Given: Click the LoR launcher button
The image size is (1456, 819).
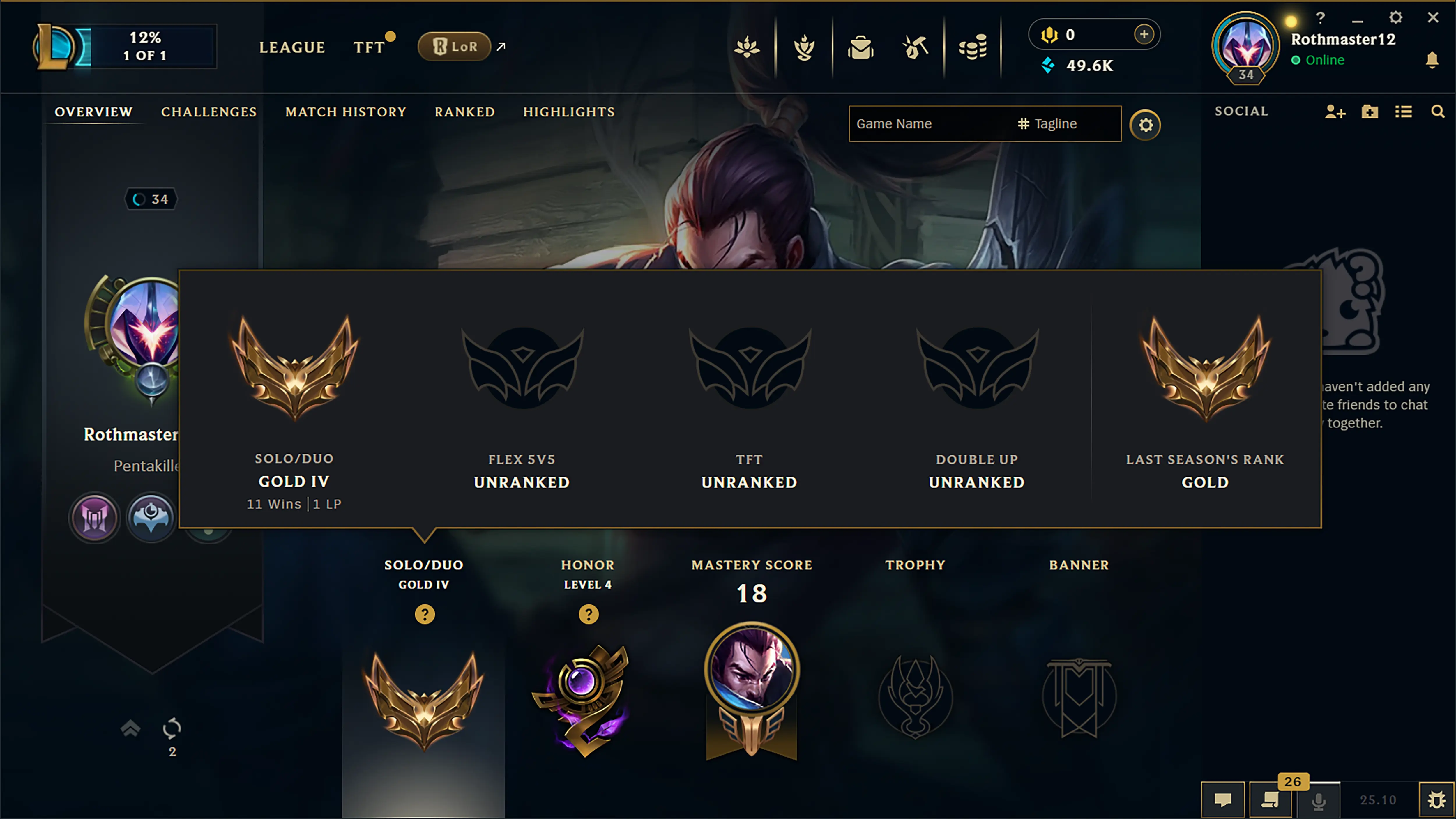Looking at the screenshot, I should 454,46.
